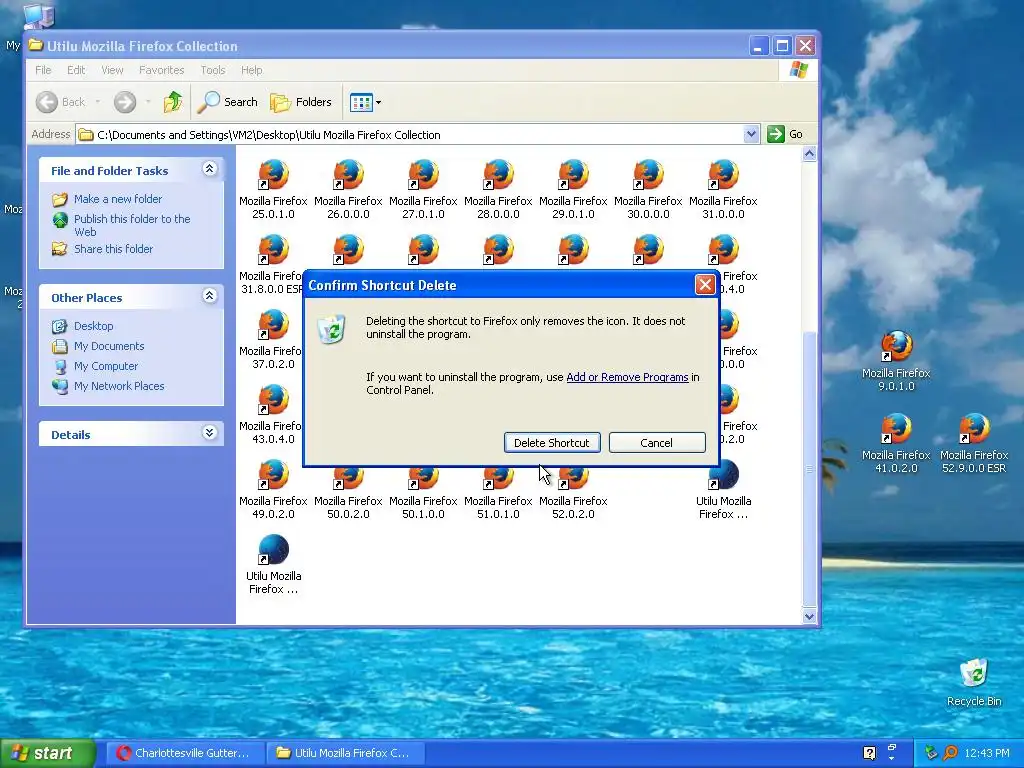1024x768 pixels.
Task: Click Share this folder link
Action: pos(113,249)
